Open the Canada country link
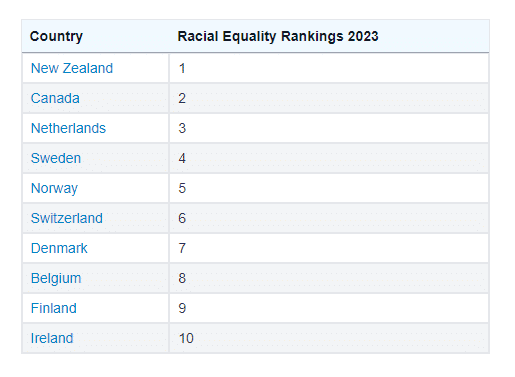Screen dimensions: 515x377 [55, 98]
